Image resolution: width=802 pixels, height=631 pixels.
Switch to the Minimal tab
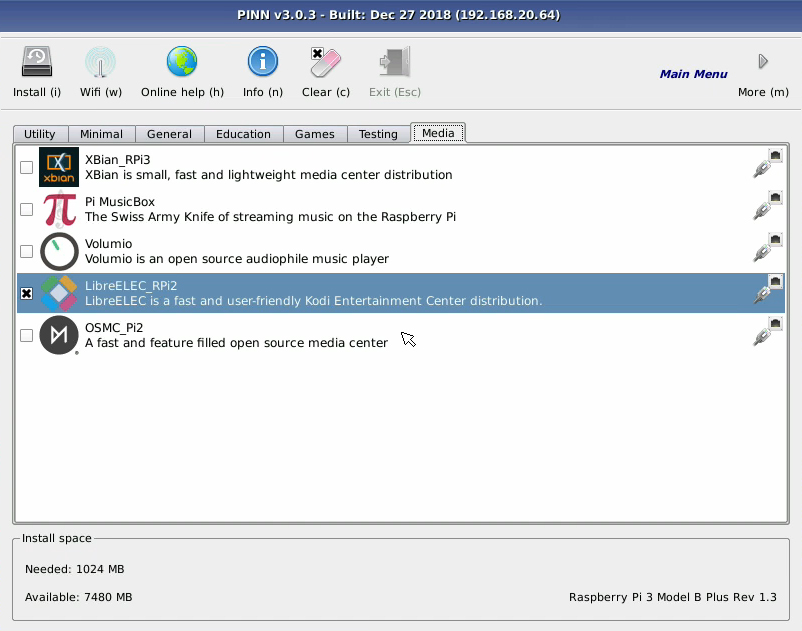(x=102, y=134)
